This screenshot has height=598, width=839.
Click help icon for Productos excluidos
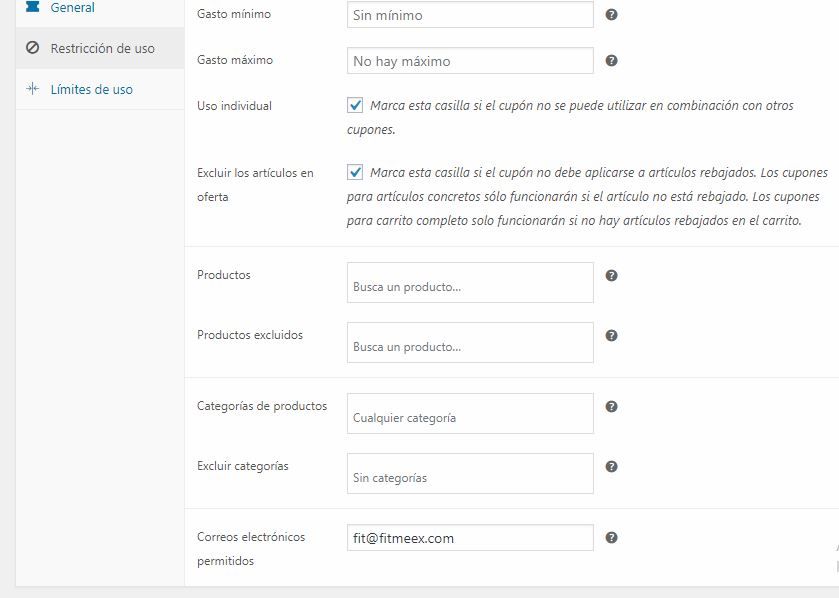611,335
